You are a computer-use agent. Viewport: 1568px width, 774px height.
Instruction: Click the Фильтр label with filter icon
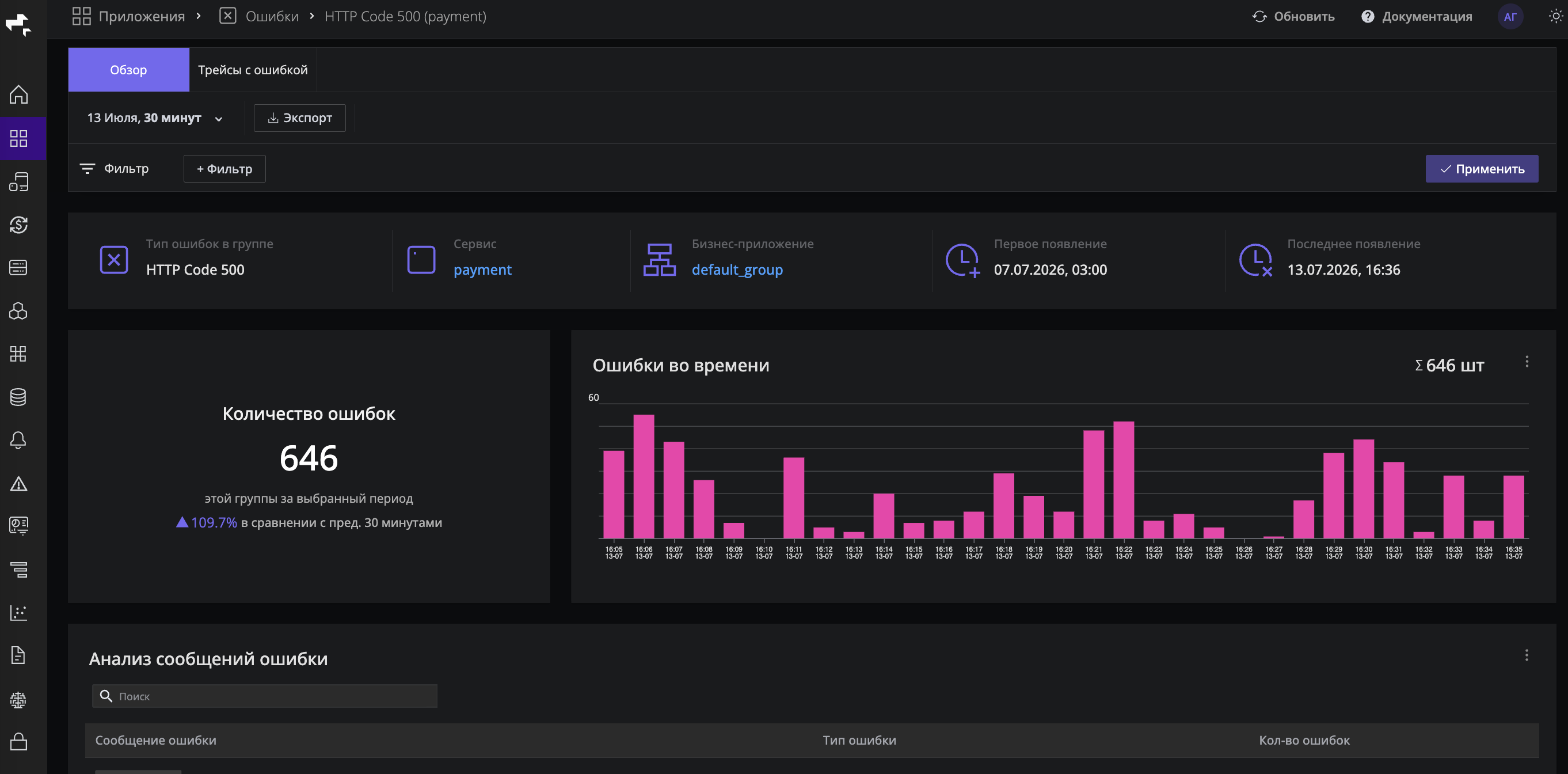115,169
